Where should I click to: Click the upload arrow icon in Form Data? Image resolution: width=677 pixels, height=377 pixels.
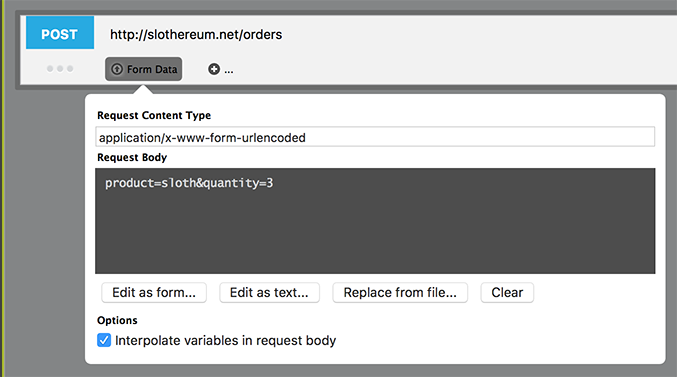(x=117, y=69)
